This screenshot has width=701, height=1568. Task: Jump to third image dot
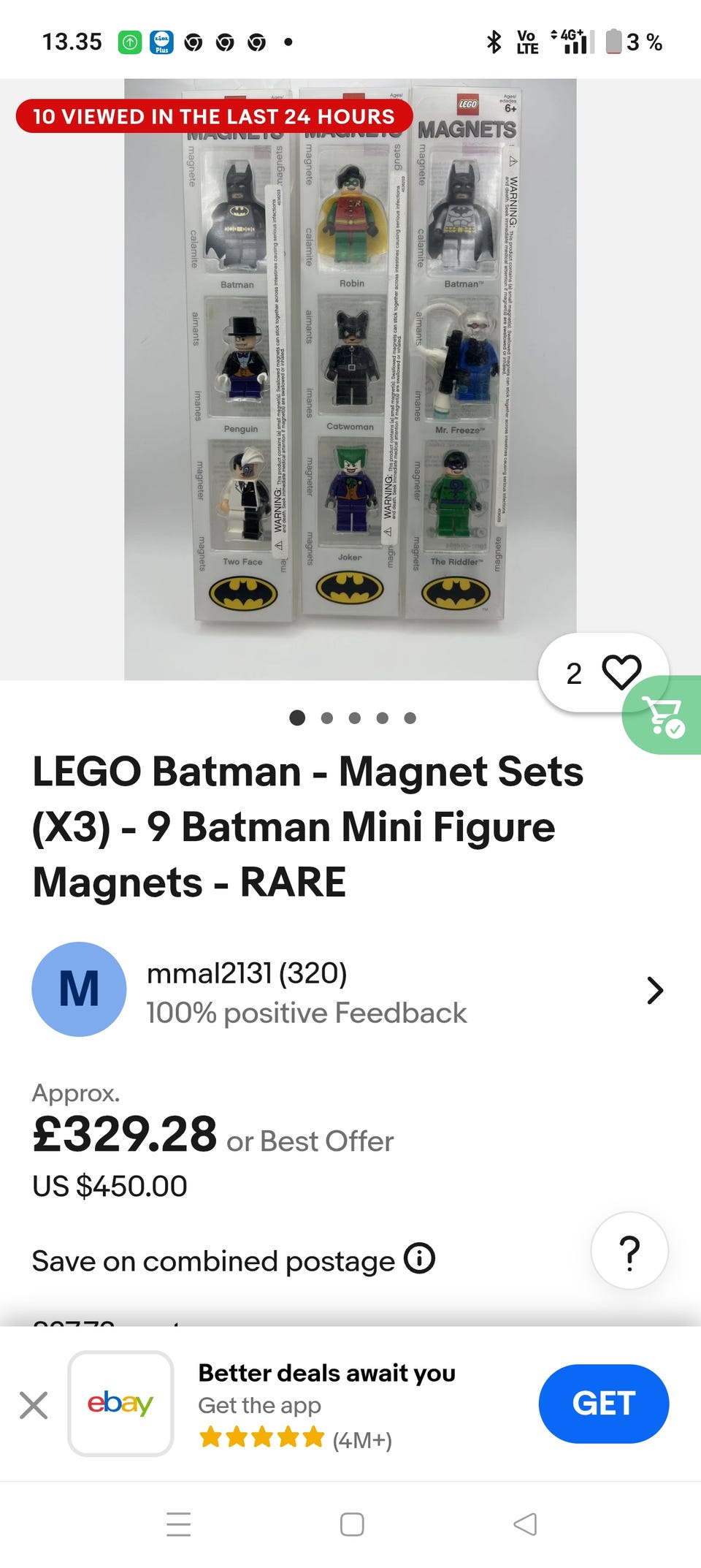[354, 718]
